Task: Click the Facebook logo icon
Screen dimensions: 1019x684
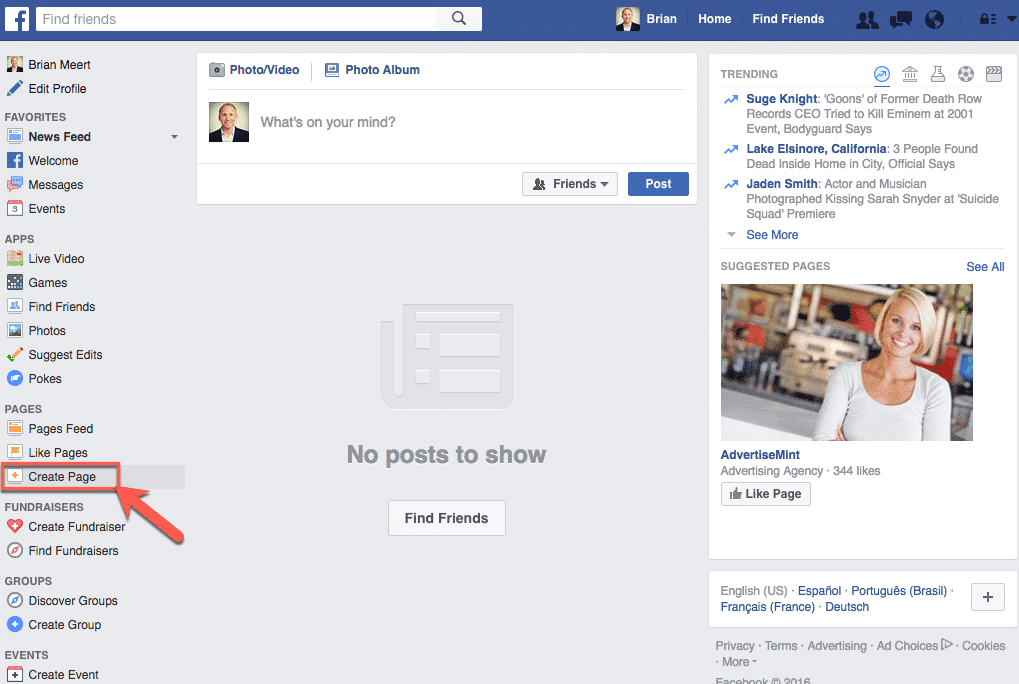Action: coord(17,18)
